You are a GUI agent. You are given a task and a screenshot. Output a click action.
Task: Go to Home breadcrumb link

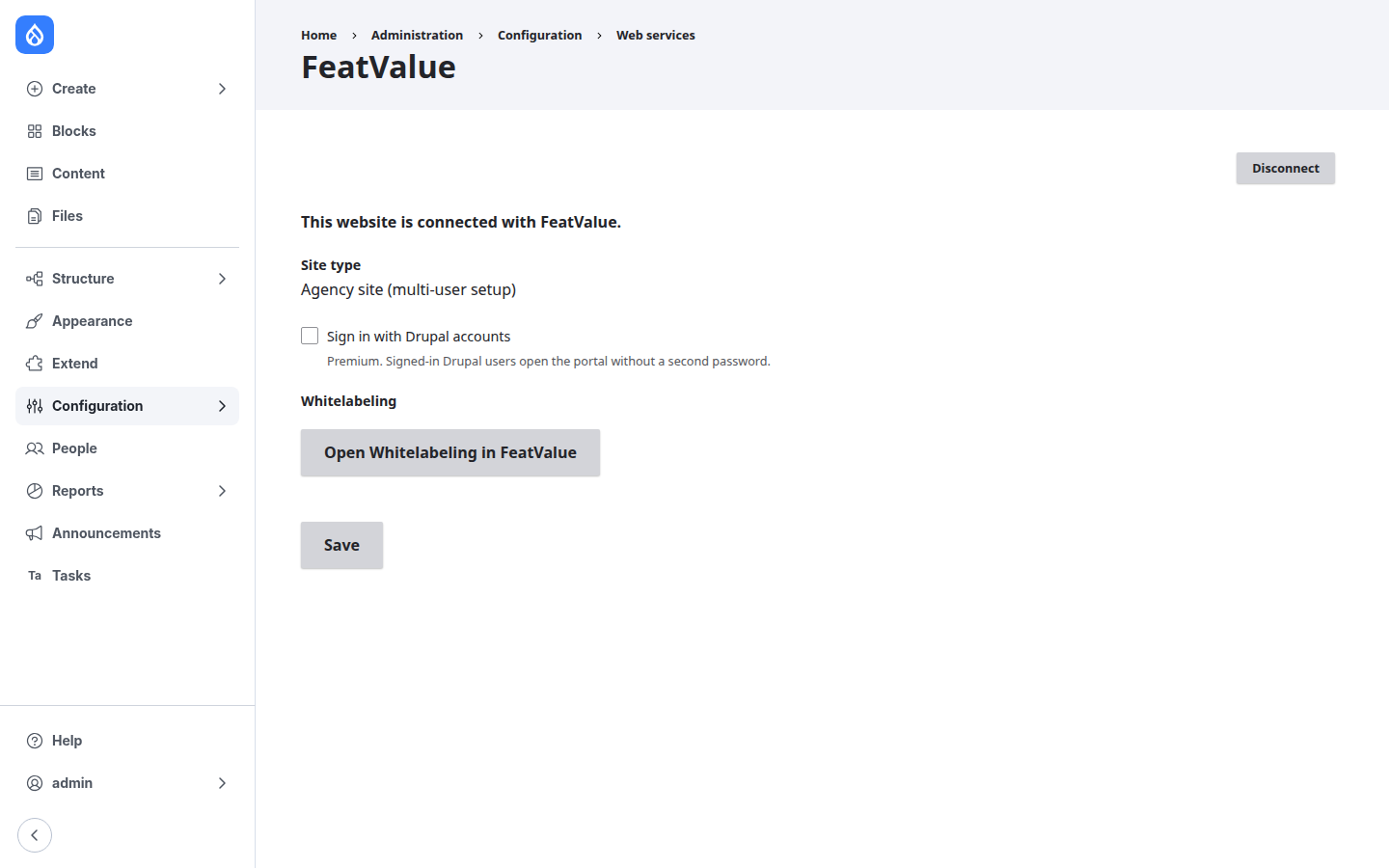click(318, 35)
